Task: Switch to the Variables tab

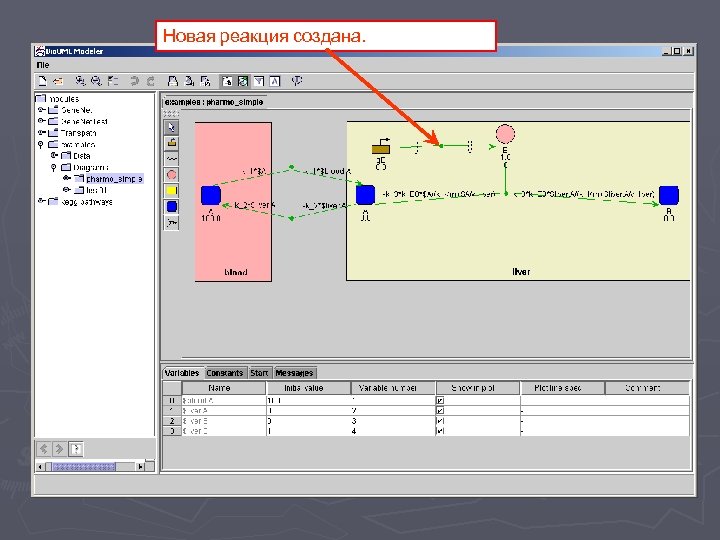Action: click(x=182, y=373)
